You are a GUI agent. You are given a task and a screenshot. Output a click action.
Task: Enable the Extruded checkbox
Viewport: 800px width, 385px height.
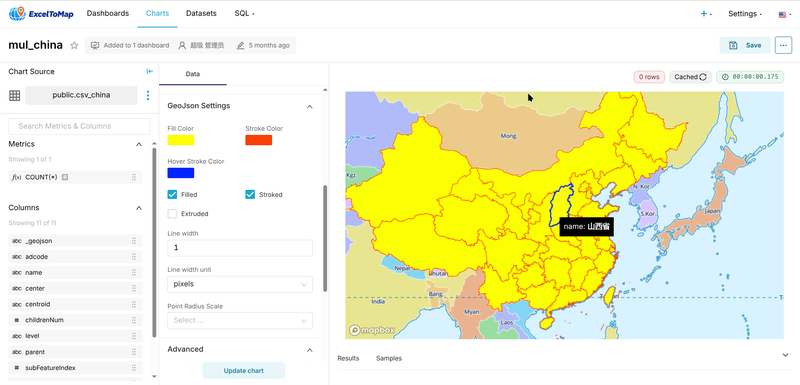click(x=172, y=214)
